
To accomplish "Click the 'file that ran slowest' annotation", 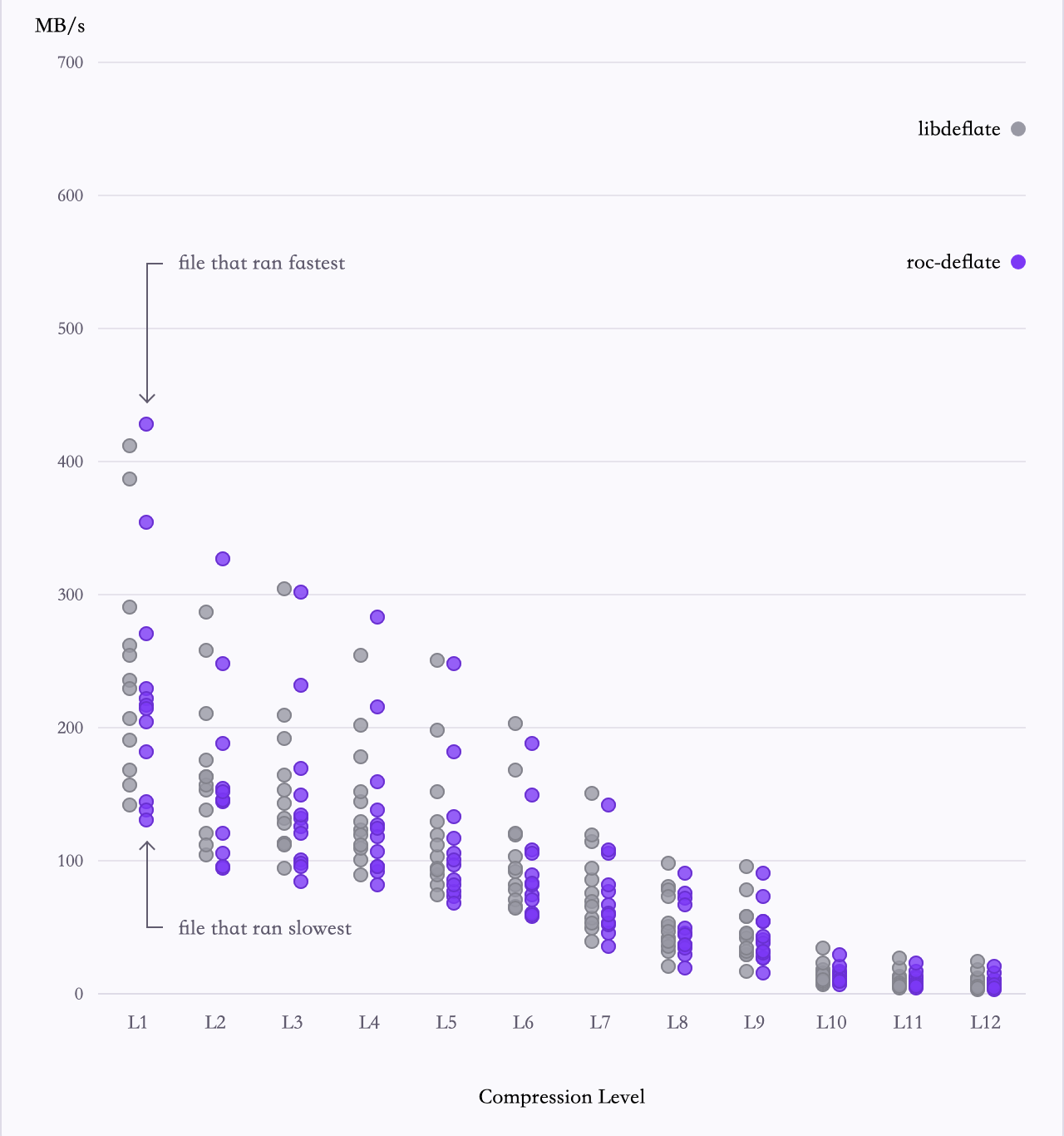I will tap(265, 928).
